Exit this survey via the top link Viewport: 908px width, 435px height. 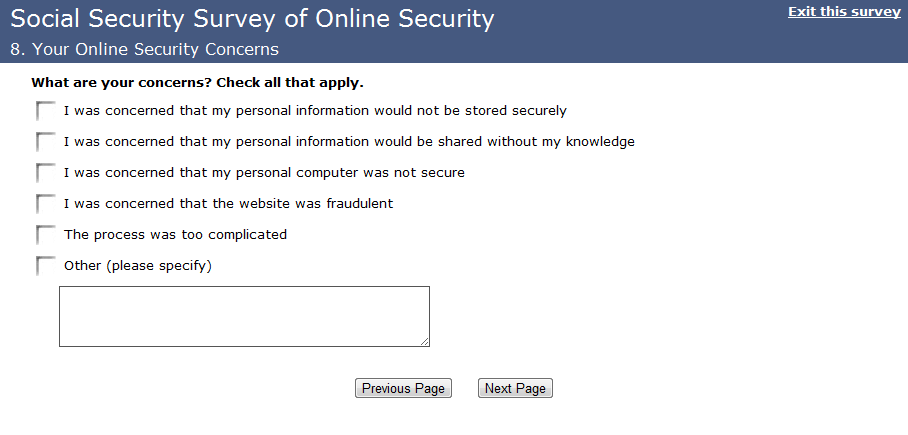pos(844,12)
